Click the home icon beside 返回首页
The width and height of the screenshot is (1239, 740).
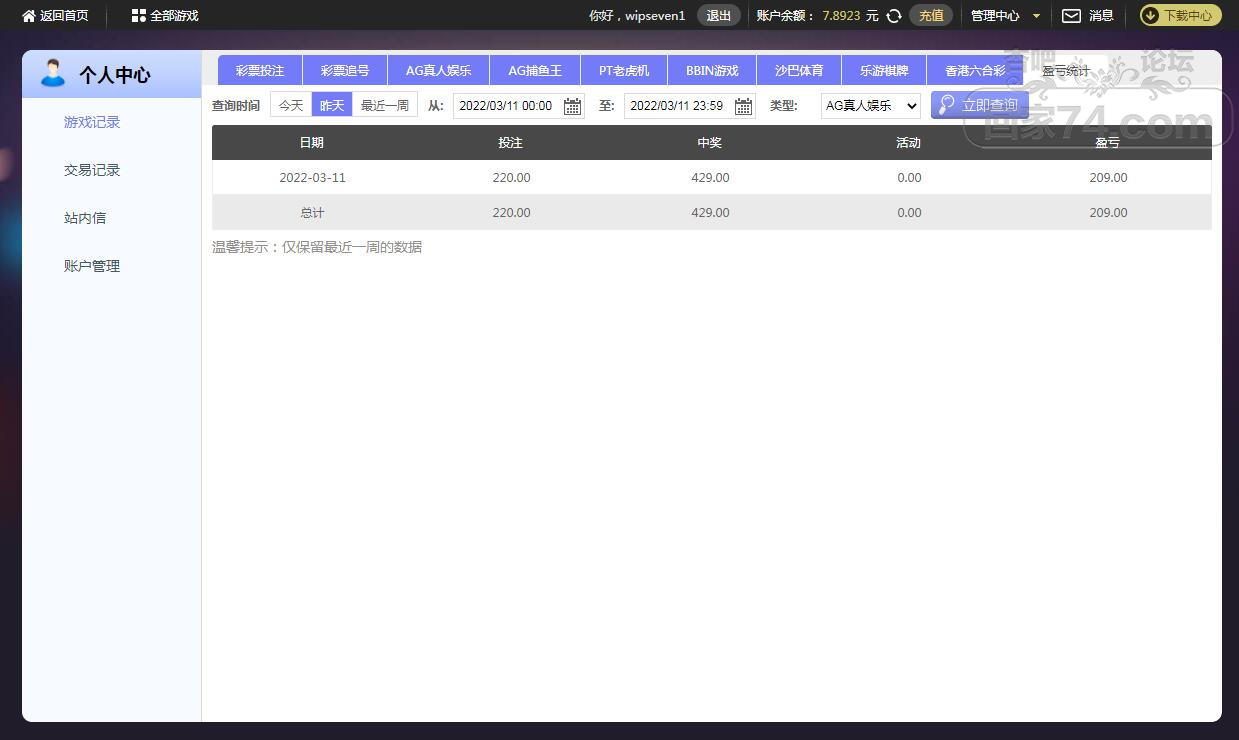[29, 16]
